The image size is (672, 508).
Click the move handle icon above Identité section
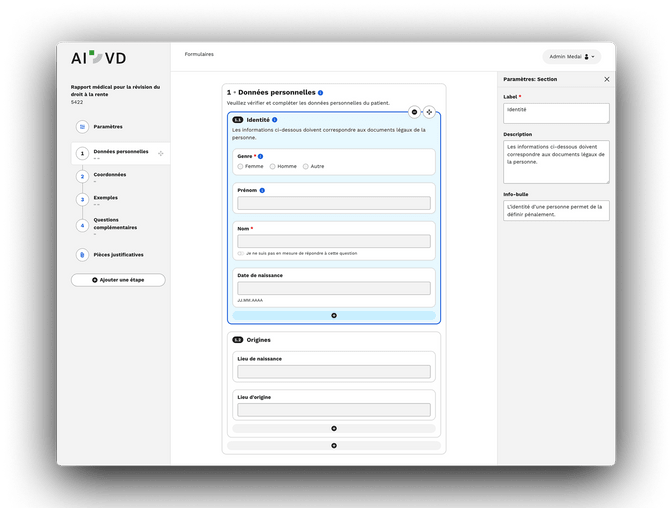click(429, 111)
